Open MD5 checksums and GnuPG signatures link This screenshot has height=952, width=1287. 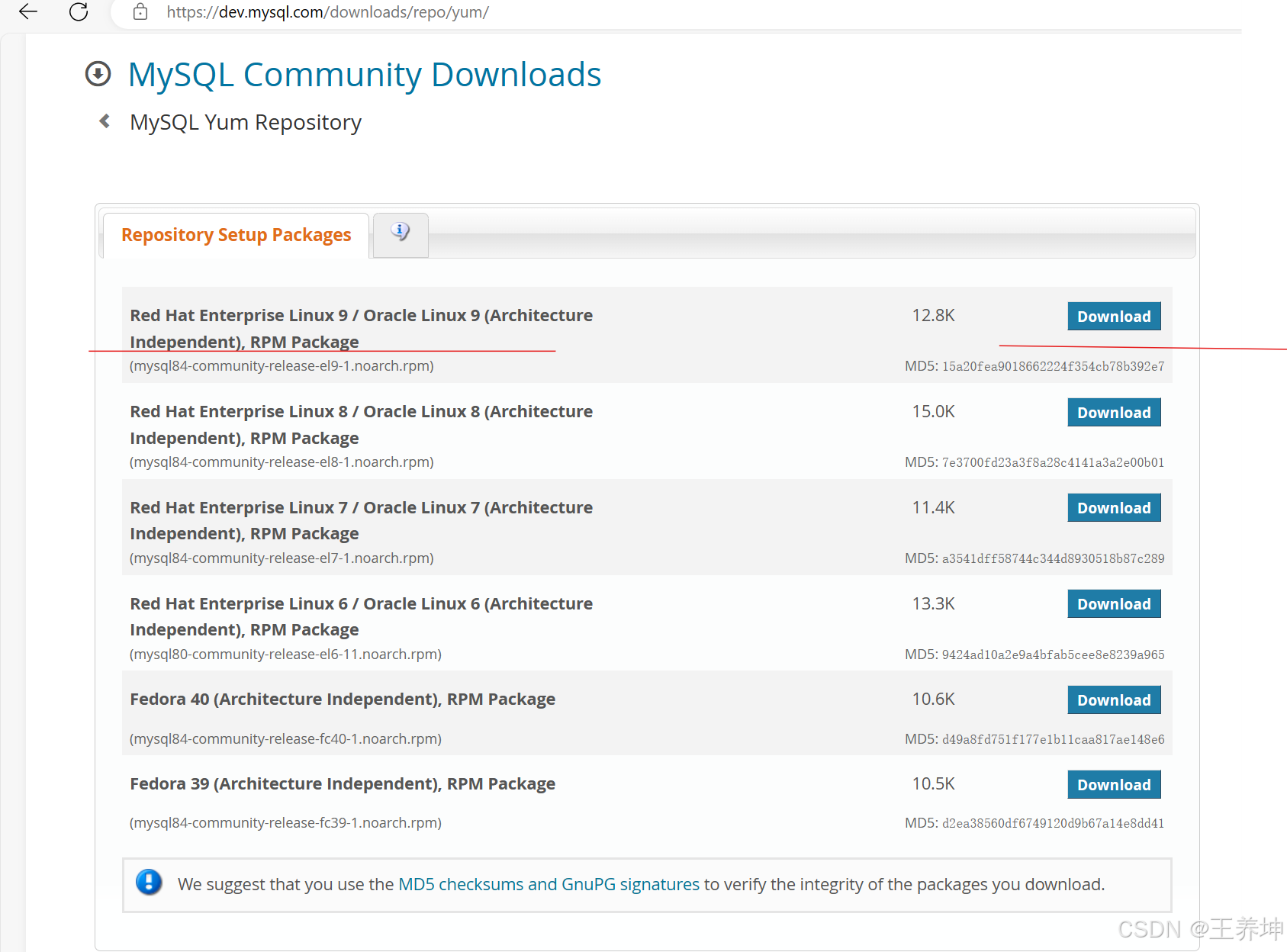pos(549,884)
